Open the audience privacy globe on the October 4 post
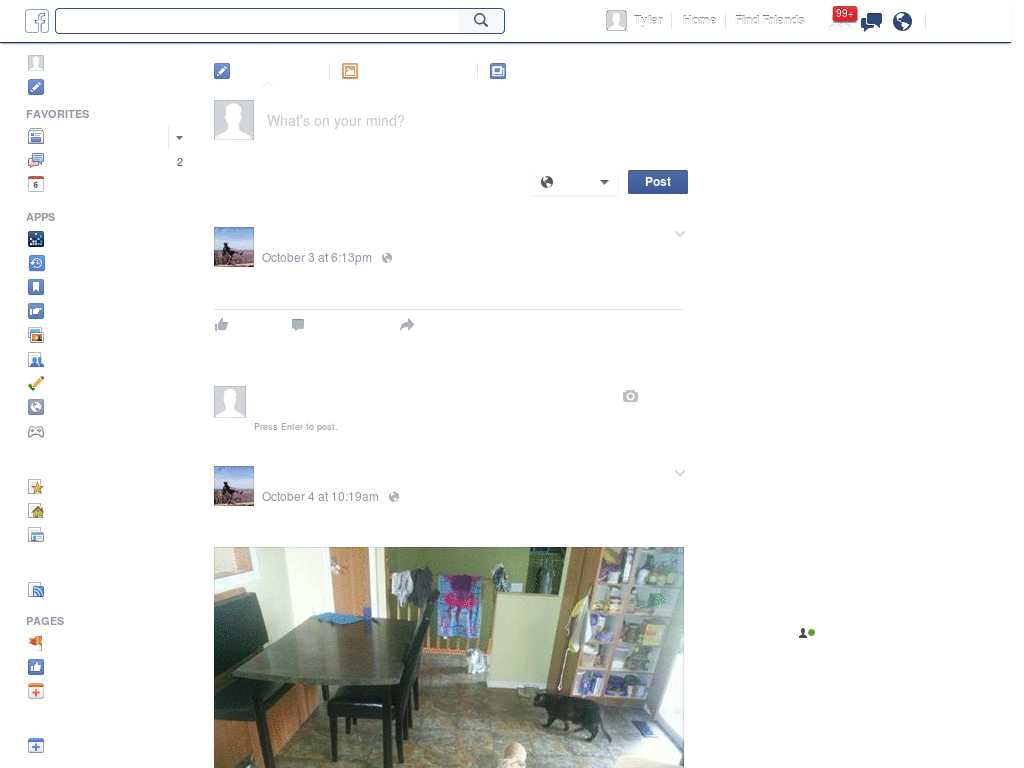 pyautogui.click(x=393, y=497)
